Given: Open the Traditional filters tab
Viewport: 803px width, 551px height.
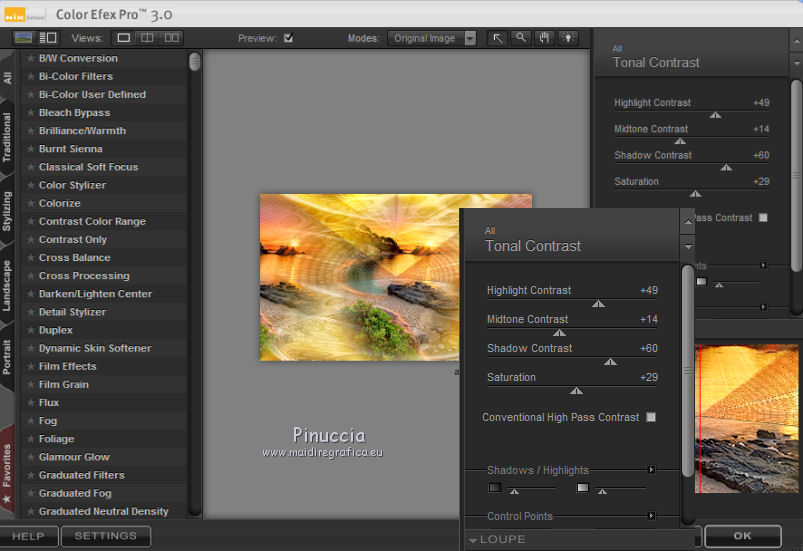Looking at the screenshot, I should (x=7, y=137).
